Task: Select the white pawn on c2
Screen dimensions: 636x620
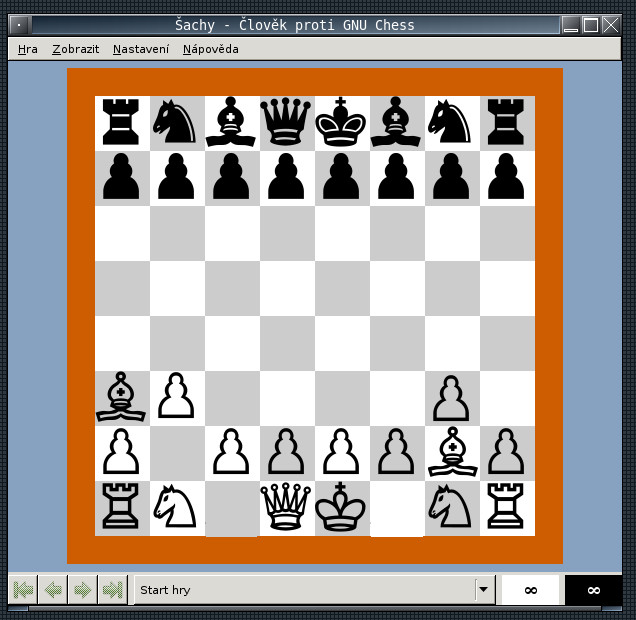Action: (x=231, y=451)
